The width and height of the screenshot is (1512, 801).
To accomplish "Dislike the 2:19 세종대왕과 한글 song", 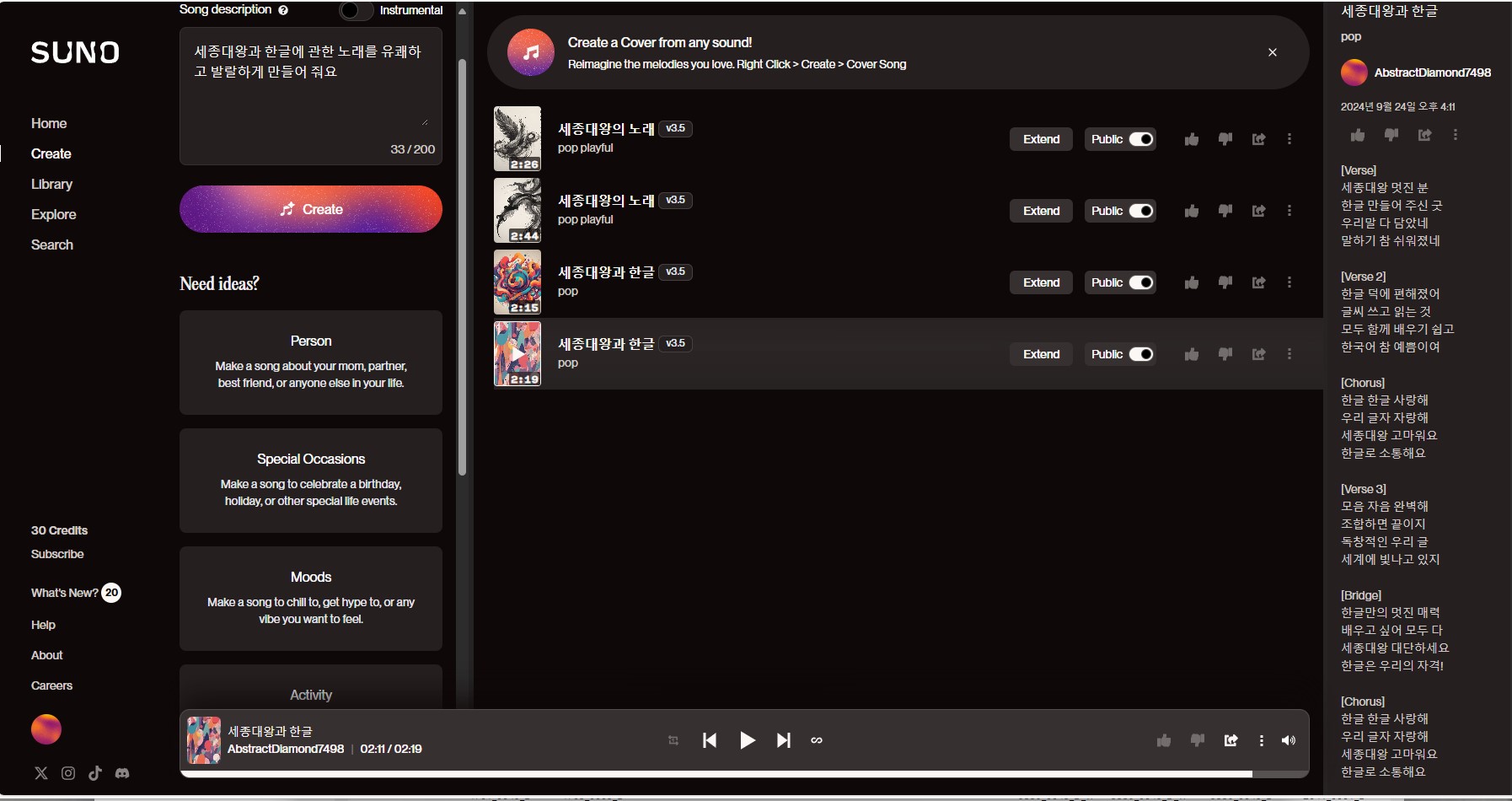I will 1225,354.
